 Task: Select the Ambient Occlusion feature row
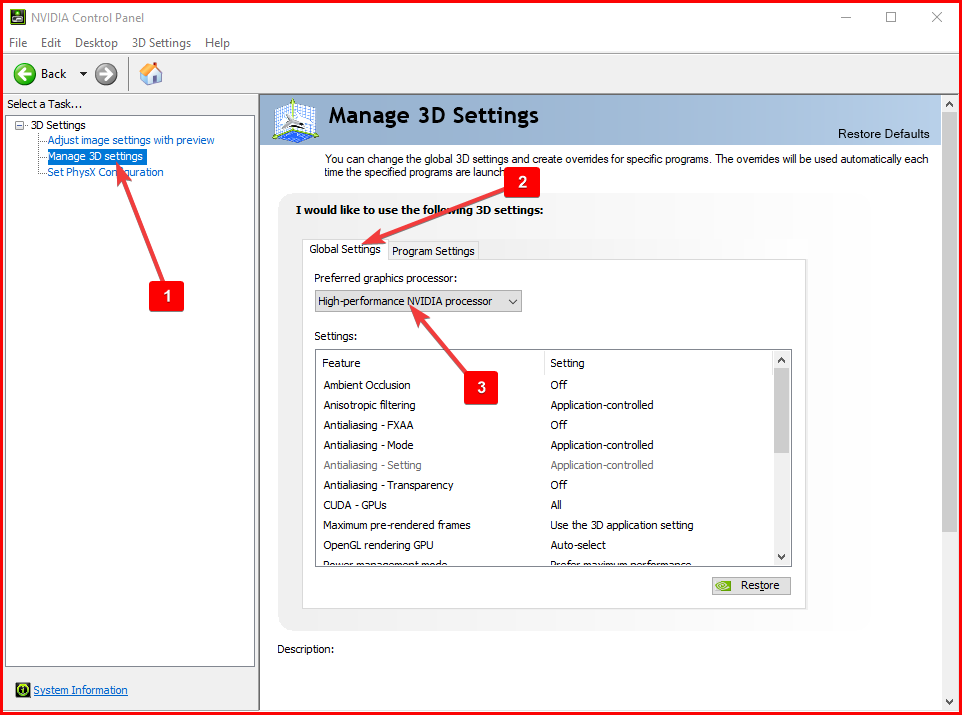click(544, 385)
